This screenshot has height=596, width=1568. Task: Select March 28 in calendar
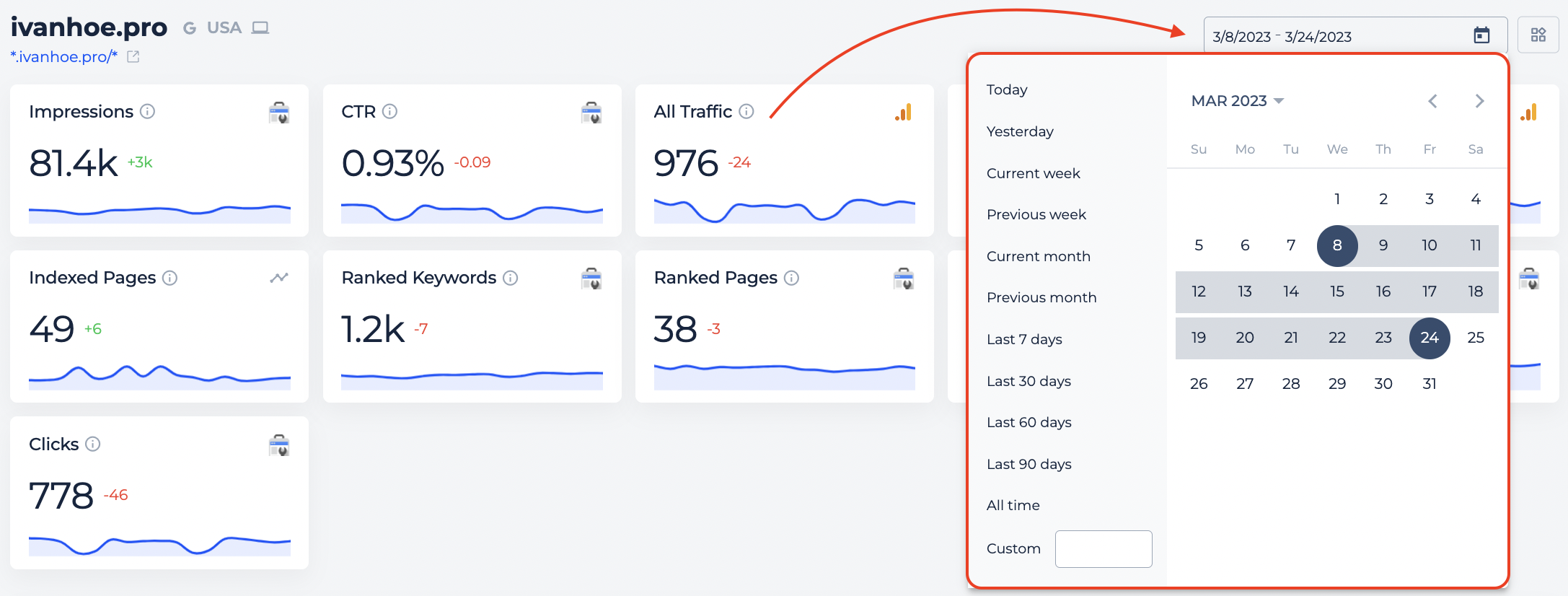(x=1291, y=384)
